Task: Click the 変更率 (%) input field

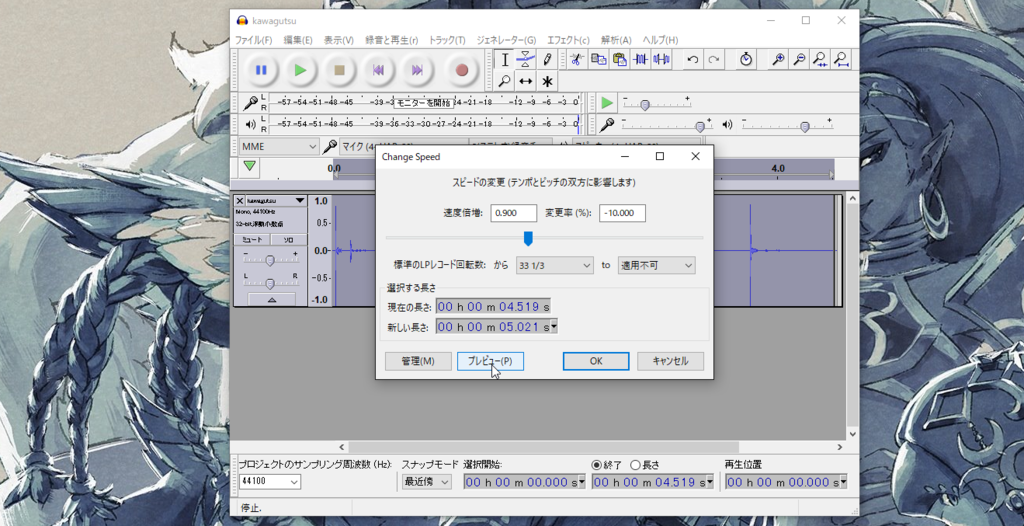Action: click(x=622, y=213)
